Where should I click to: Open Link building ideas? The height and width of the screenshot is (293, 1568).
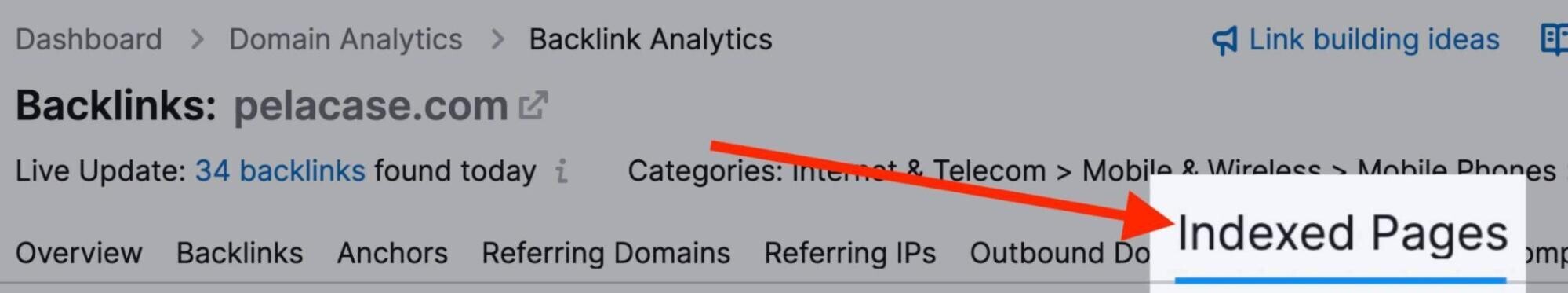pyautogui.click(x=1373, y=39)
